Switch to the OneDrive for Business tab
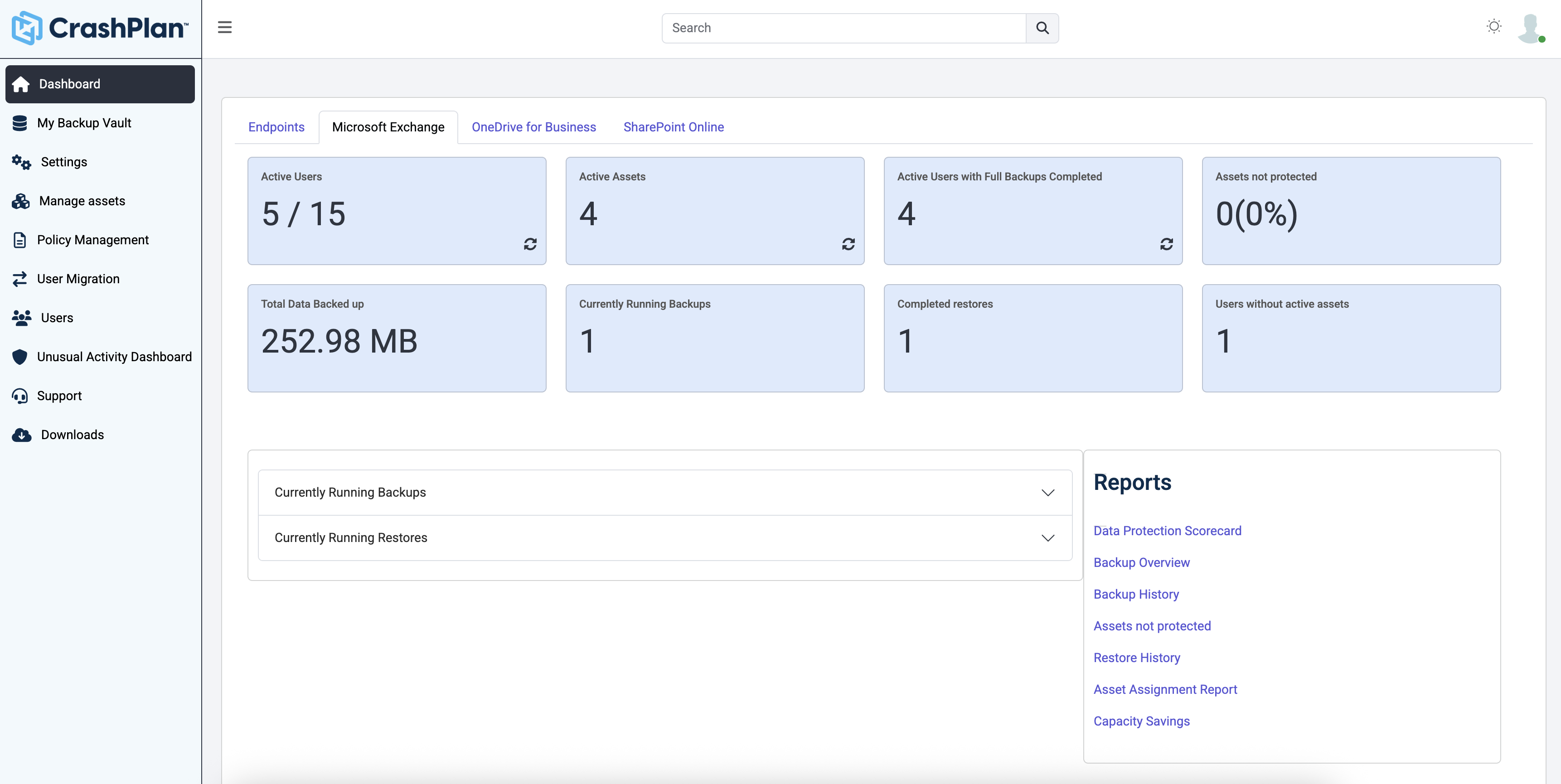The image size is (1561, 784). 533,127
